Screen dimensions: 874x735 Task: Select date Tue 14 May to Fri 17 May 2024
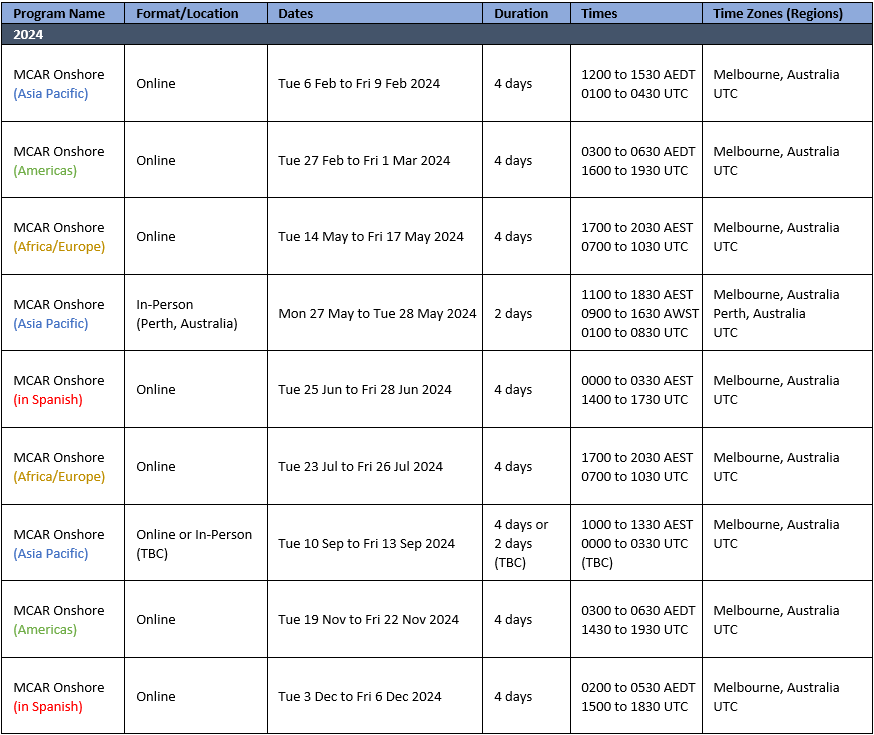371,237
